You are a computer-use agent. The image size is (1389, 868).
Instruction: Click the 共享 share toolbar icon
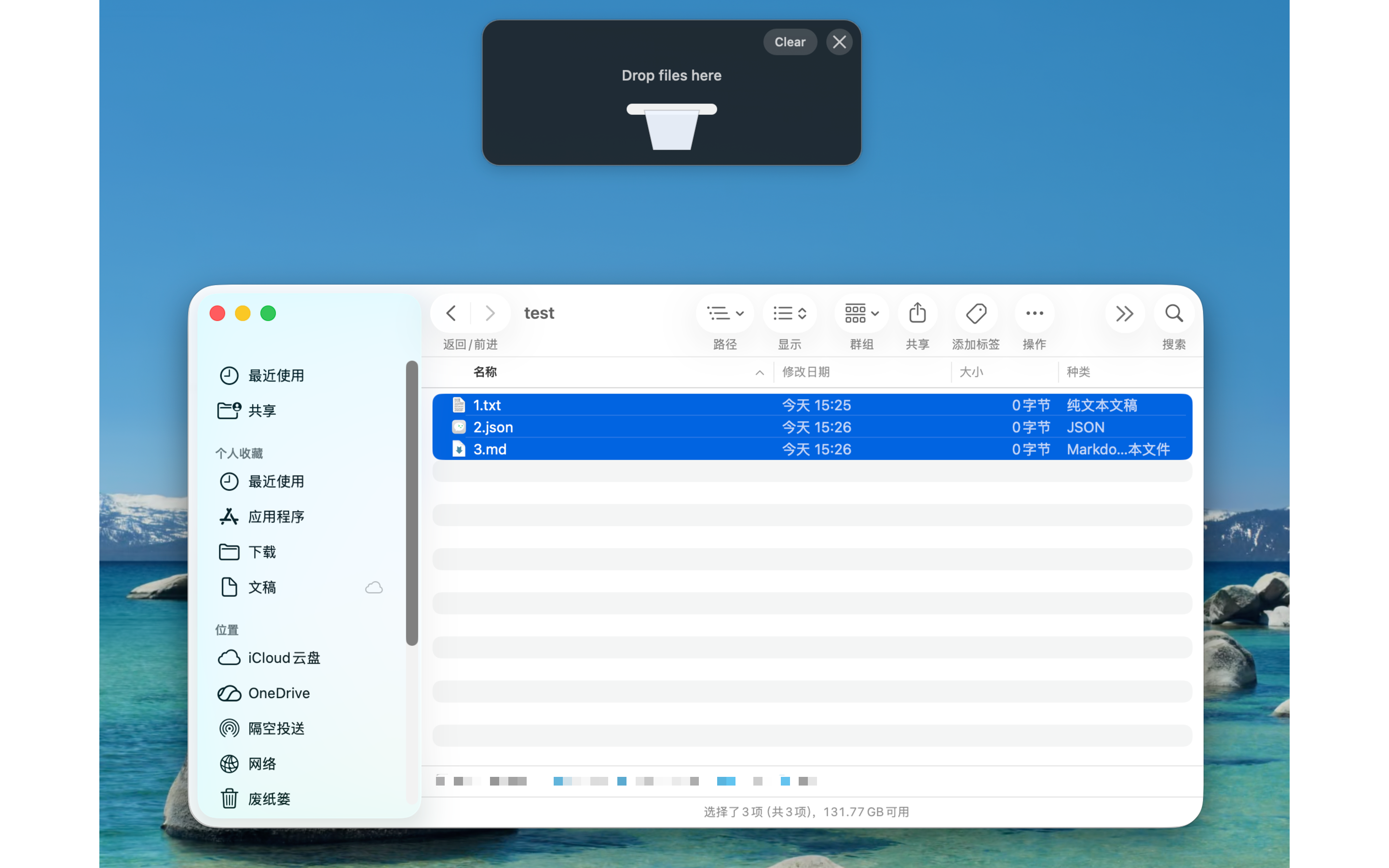(x=917, y=313)
